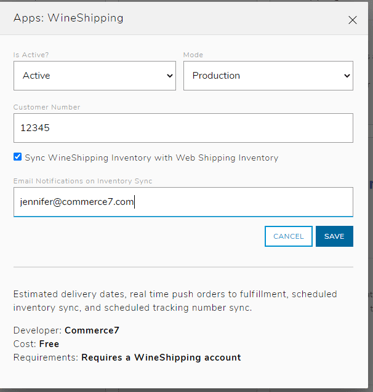Open the Is Active dropdown
Image resolution: width=373 pixels, height=392 pixels.
pos(95,76)
